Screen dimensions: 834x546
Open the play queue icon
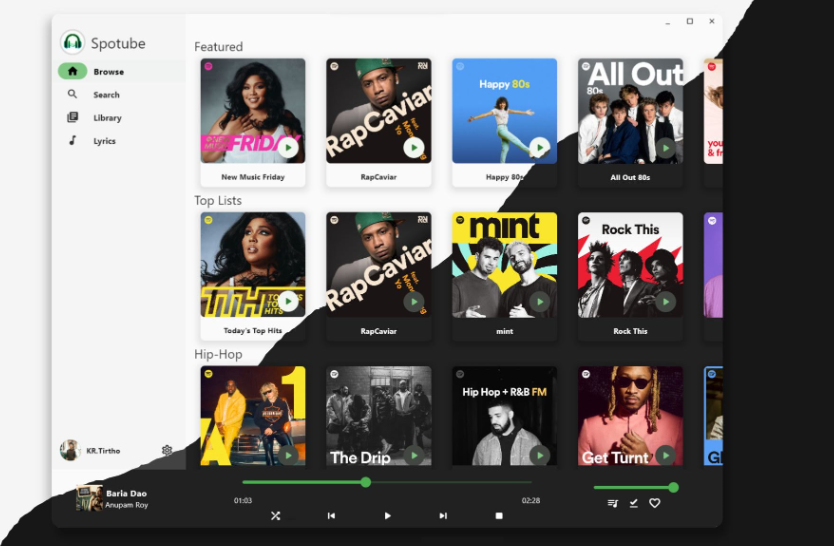click(613, 503)
